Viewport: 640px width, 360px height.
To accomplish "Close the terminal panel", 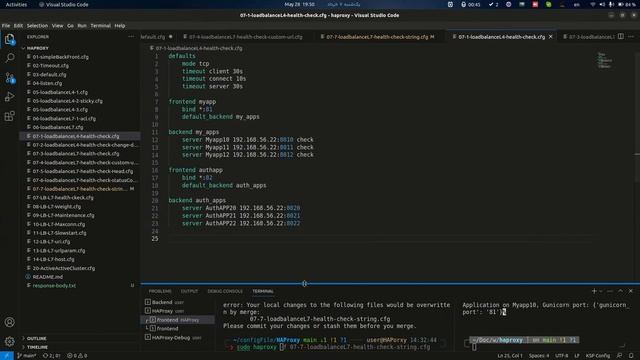I will click(631, 291).
